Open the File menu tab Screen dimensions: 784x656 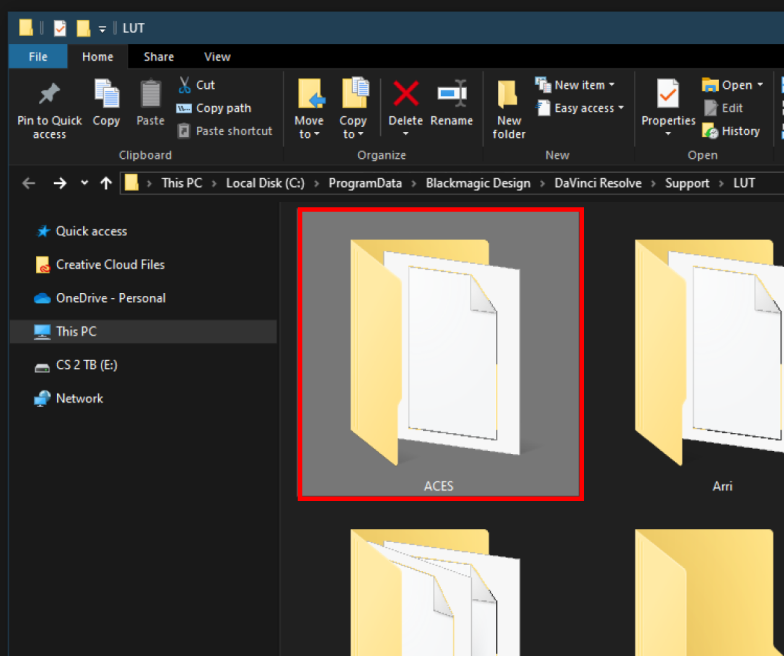38,57
